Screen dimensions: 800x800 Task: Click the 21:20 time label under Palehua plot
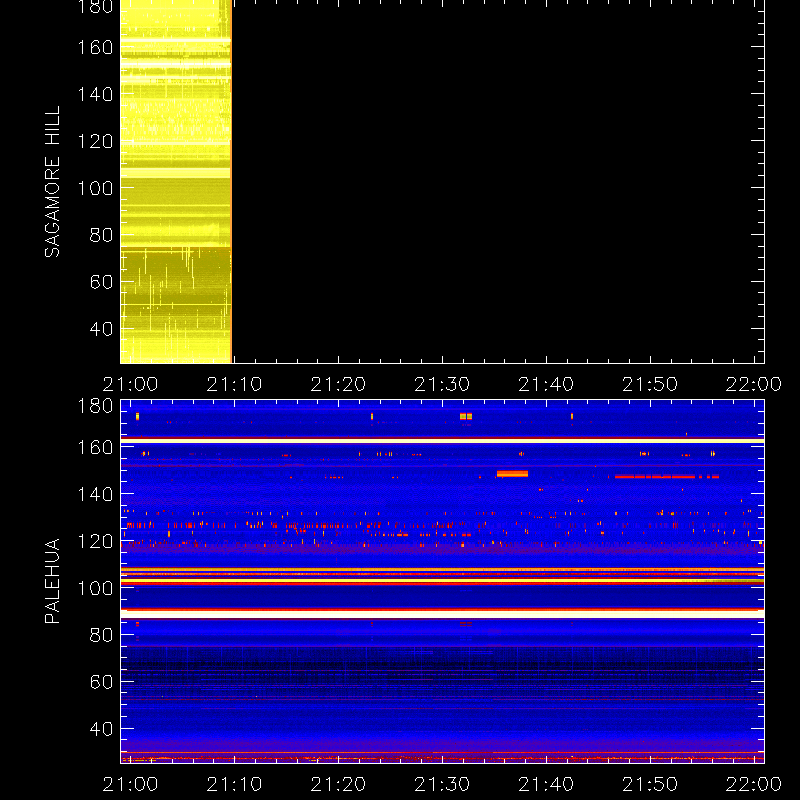click(x=338, y=784)
